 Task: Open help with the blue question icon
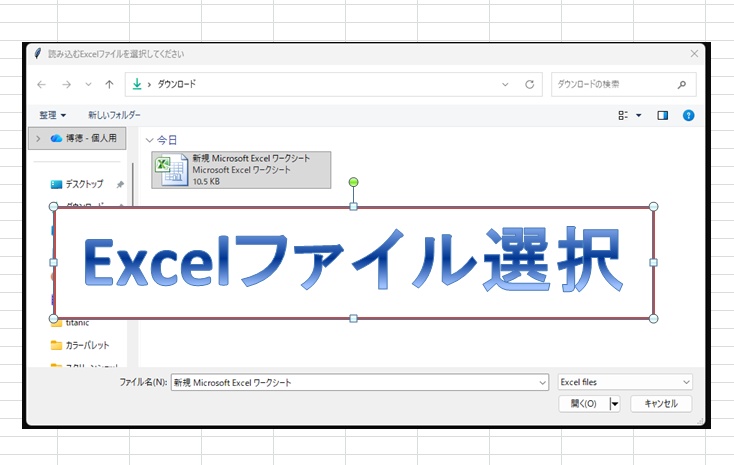[x=688, y=115]
